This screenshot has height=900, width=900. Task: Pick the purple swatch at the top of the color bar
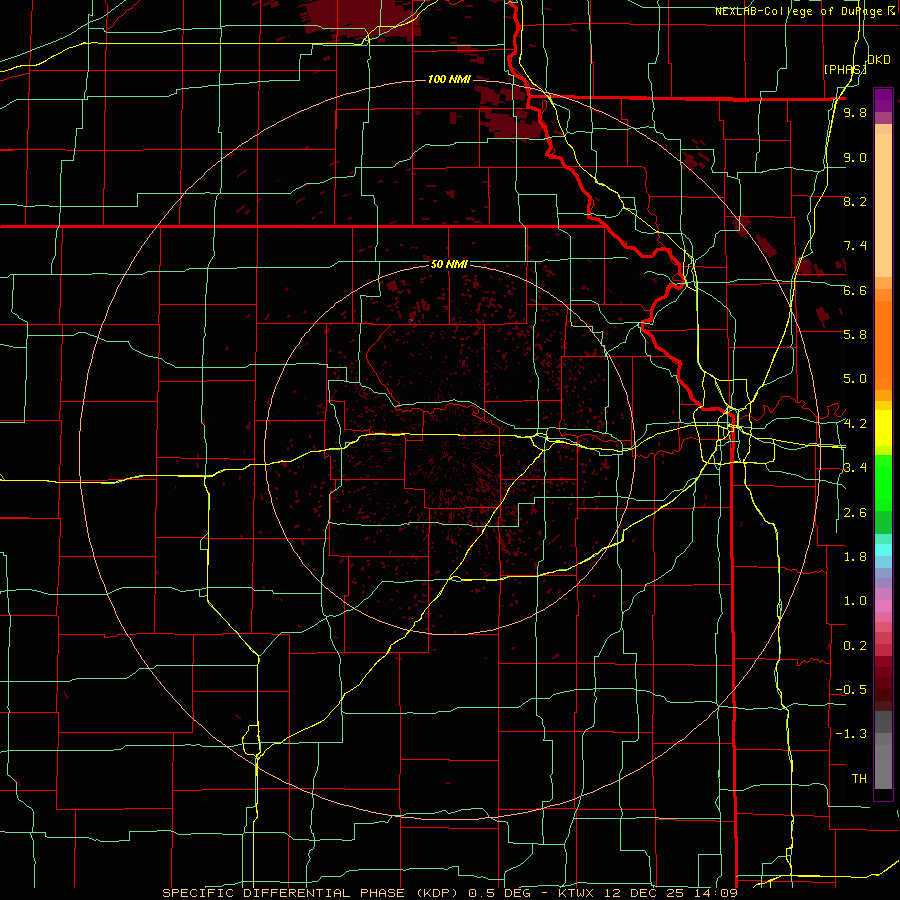coord(883,100)
